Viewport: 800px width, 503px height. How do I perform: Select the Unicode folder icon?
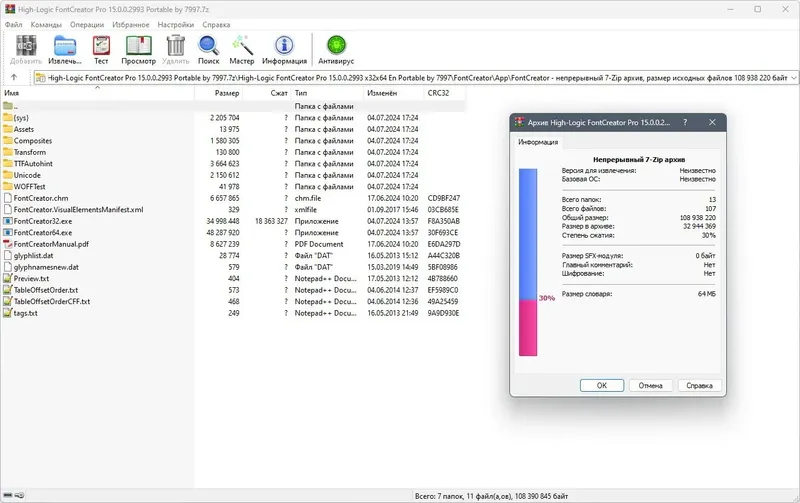tap(8, 175)
